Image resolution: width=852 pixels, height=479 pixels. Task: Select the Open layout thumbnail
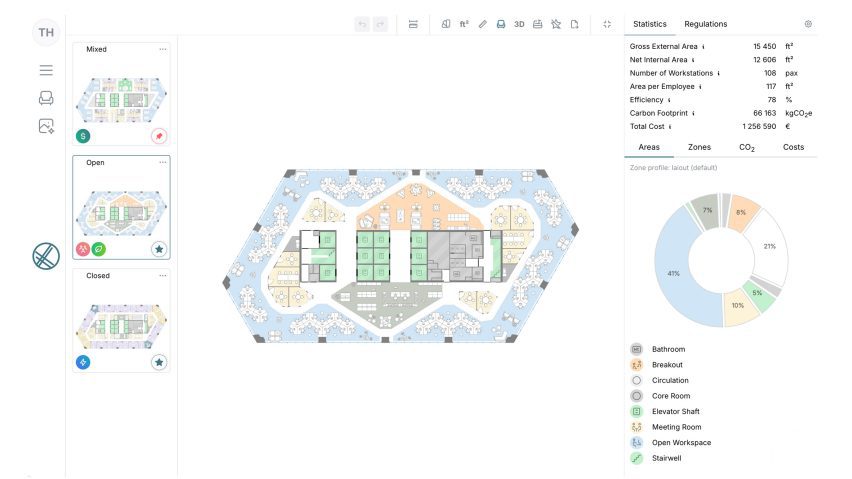click(x=121, y=212)
